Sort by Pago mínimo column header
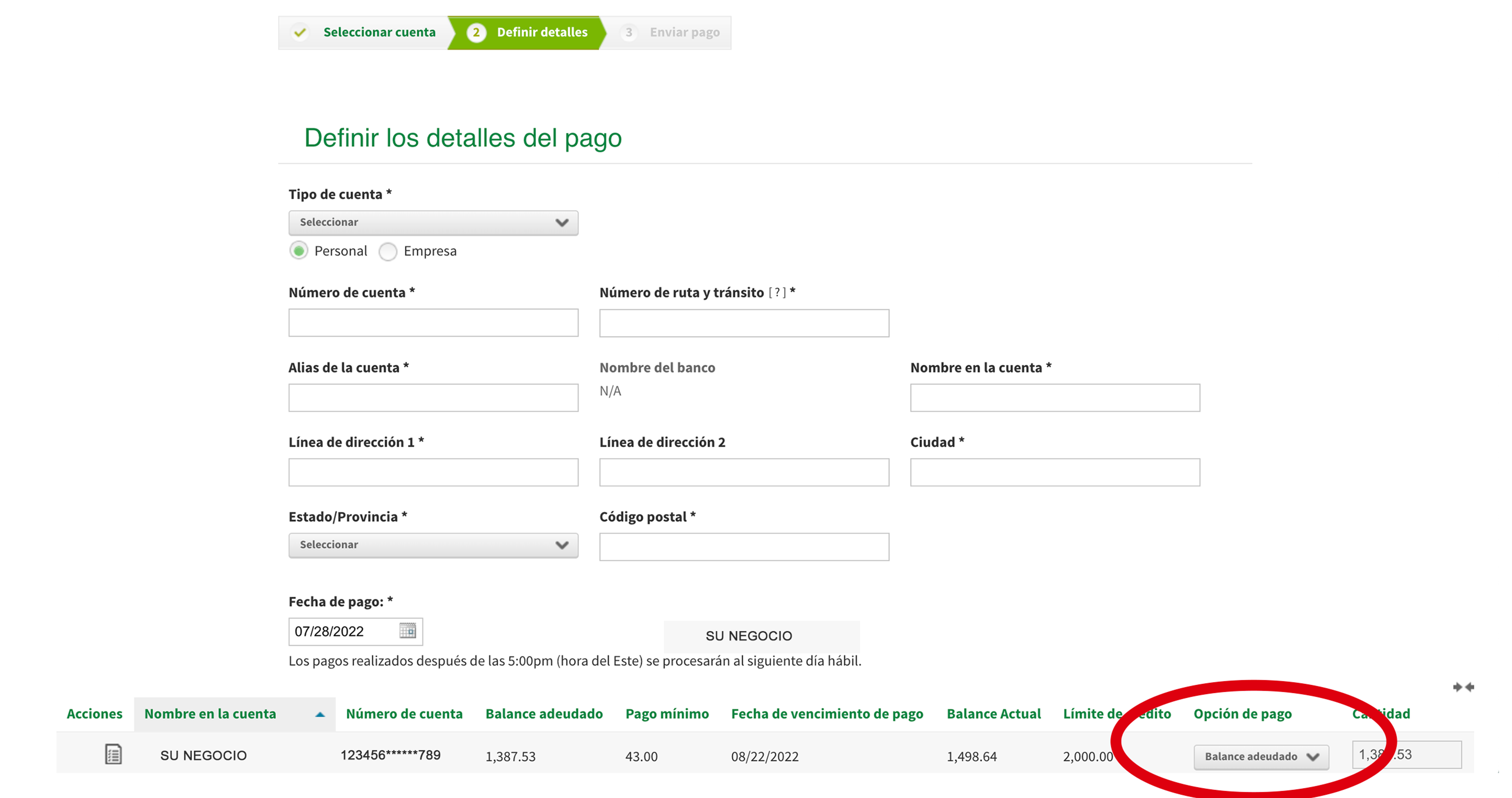1512x798 pixels. coord(667,713)
